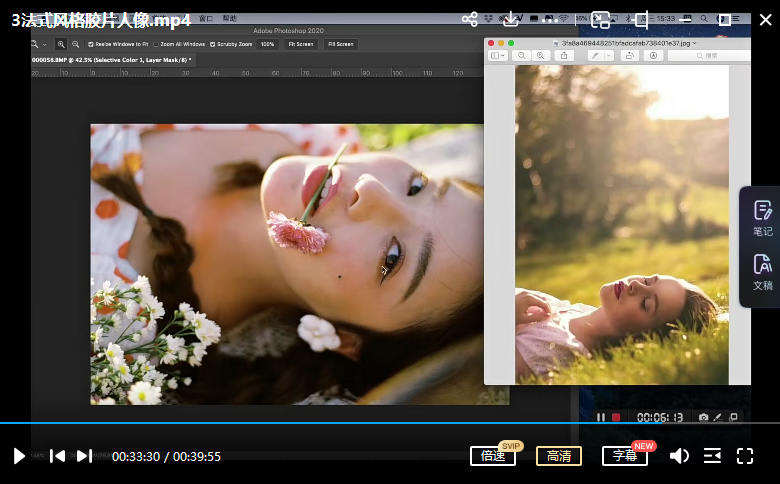Image resolution: width=780 pixels, height=484 pixels.
Task: Open the 文稿 transcript side panel
Action: (x=762, y=271)
